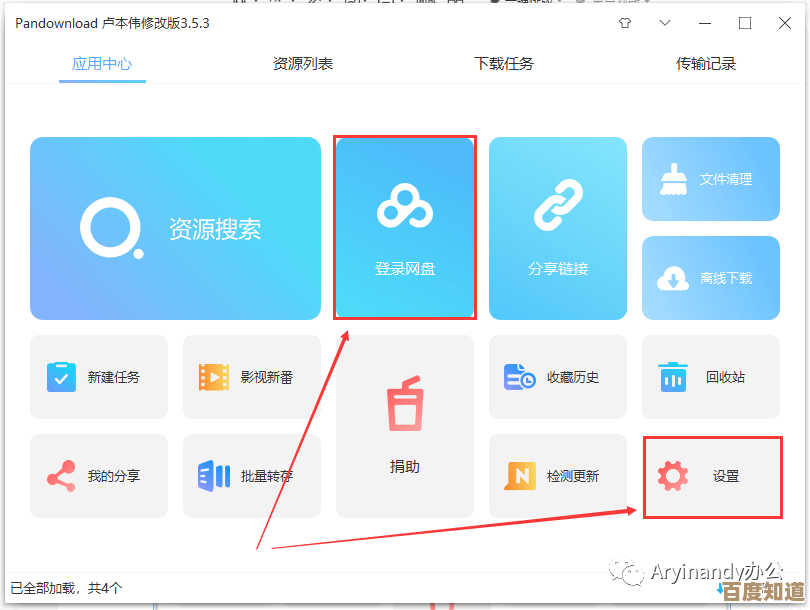
Task: Switch to the 应用中心 tab
Action: (x=102, y=64)
